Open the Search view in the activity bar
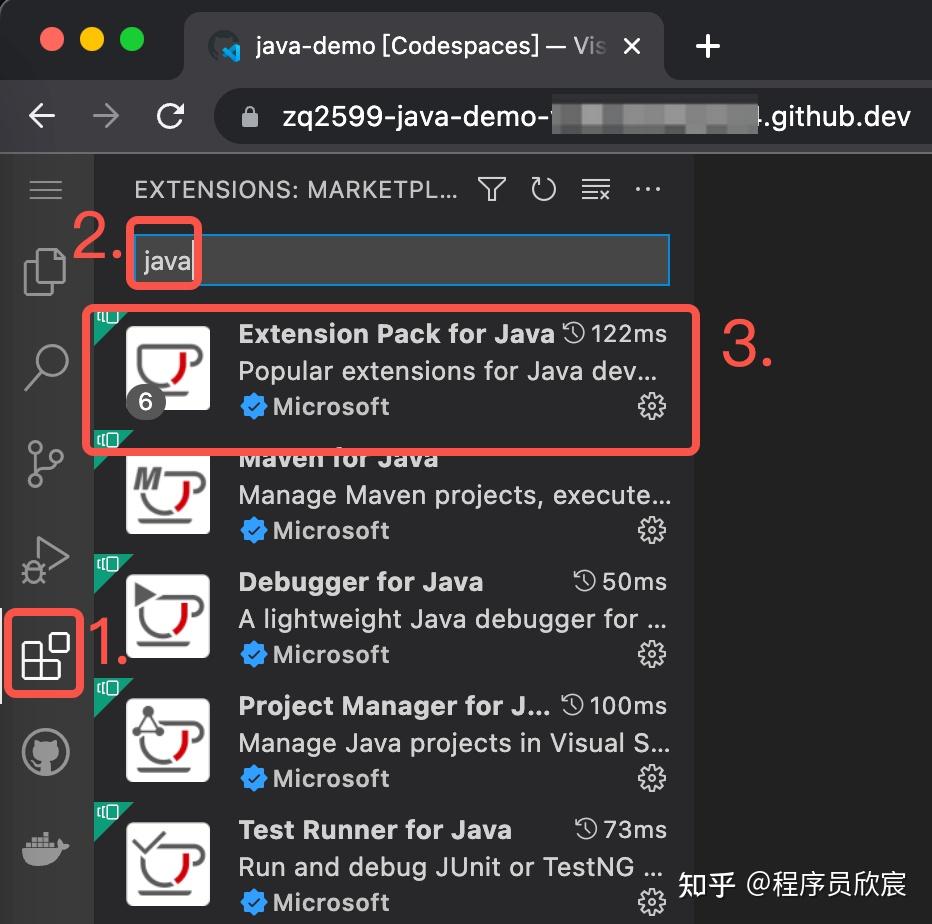This screenshot has width=932, height=924. pyautogui.click(x=46, y=367)
